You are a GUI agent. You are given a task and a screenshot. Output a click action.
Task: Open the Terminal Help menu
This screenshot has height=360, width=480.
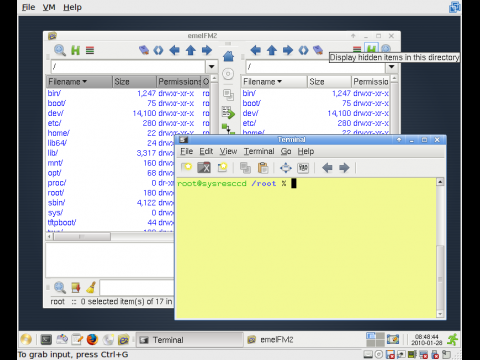pos(306,151)
